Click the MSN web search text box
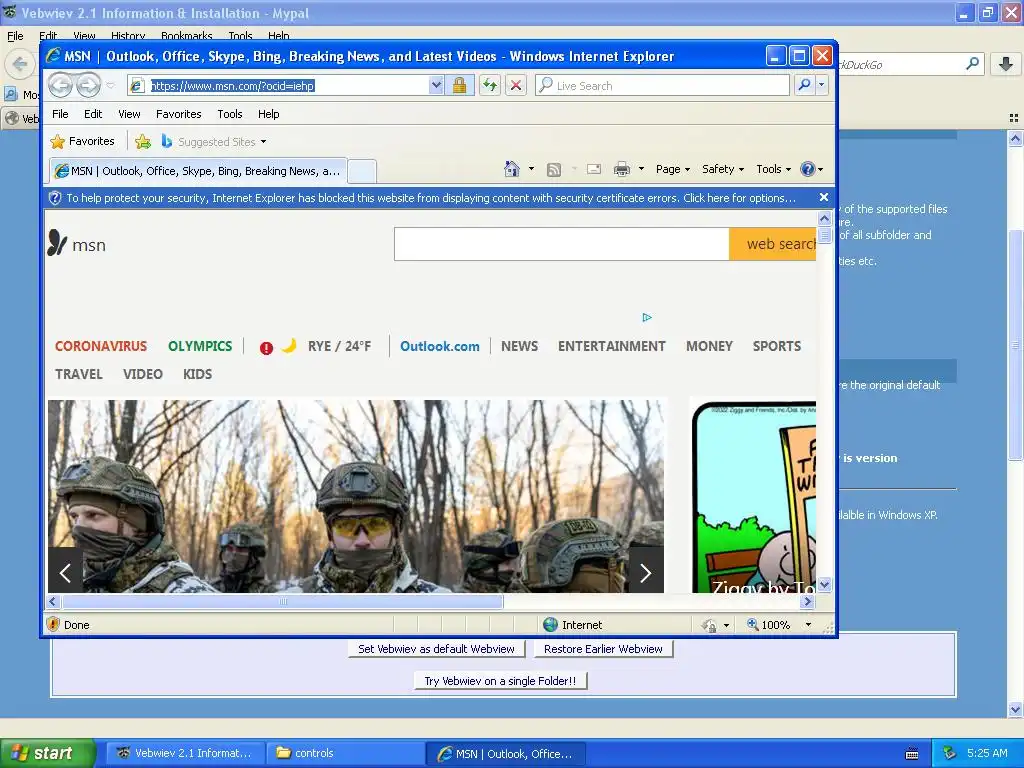Viewport: 1024px width, 768px height. coord(561,244)
